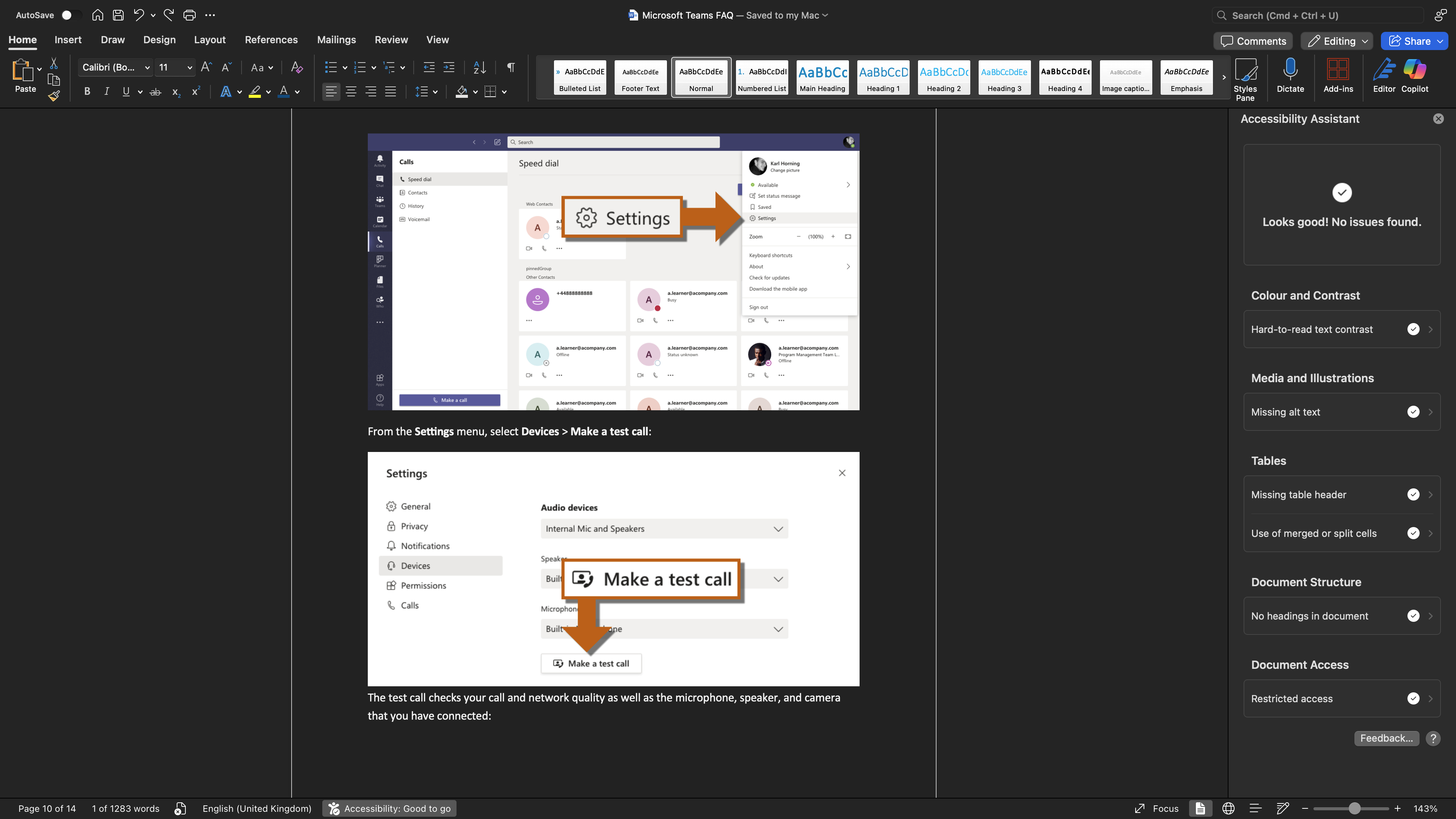Screen dimensions: 1456x819
Task: Open Copilot
Action: 1414,75
